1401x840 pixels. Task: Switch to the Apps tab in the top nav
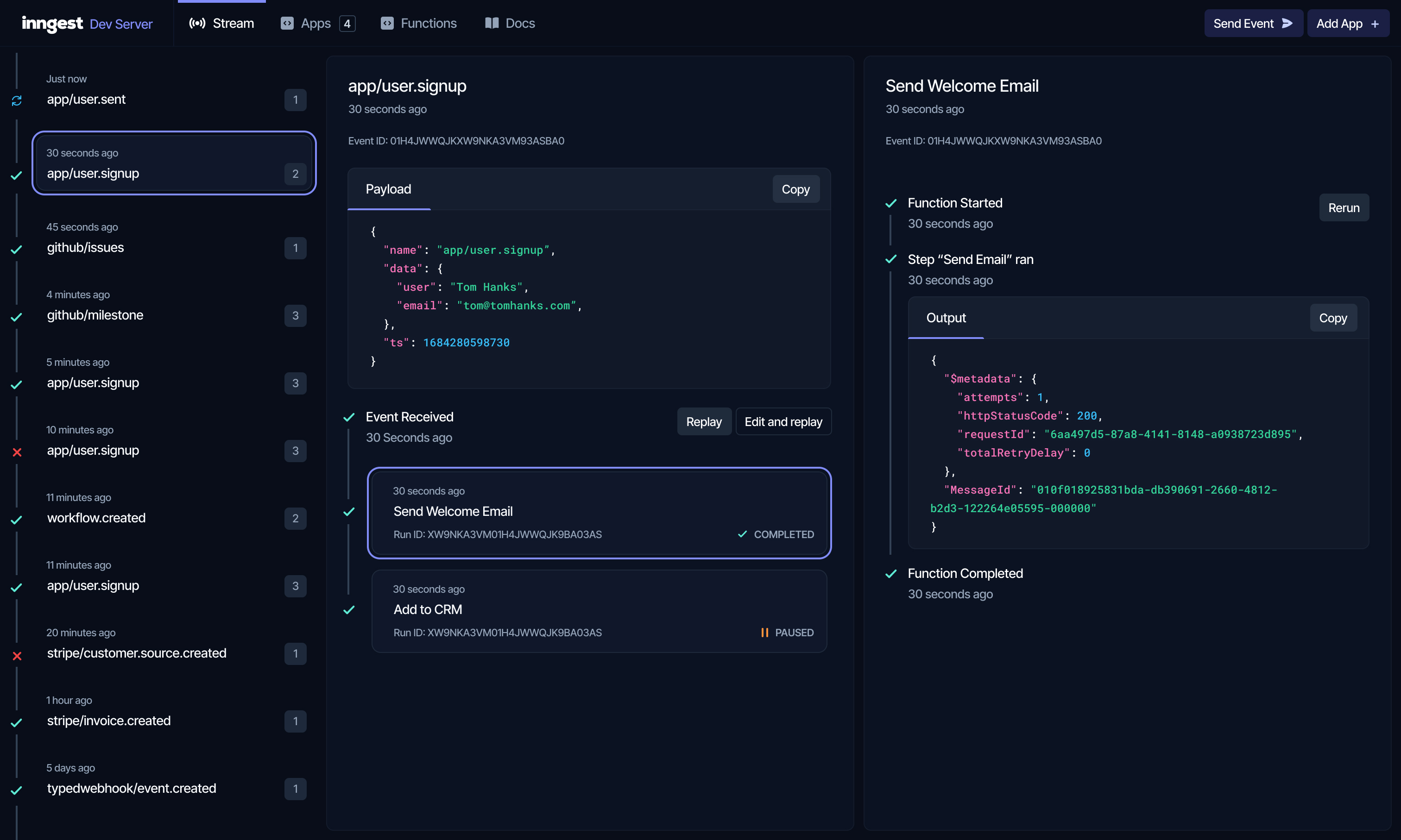click(315, 22)
